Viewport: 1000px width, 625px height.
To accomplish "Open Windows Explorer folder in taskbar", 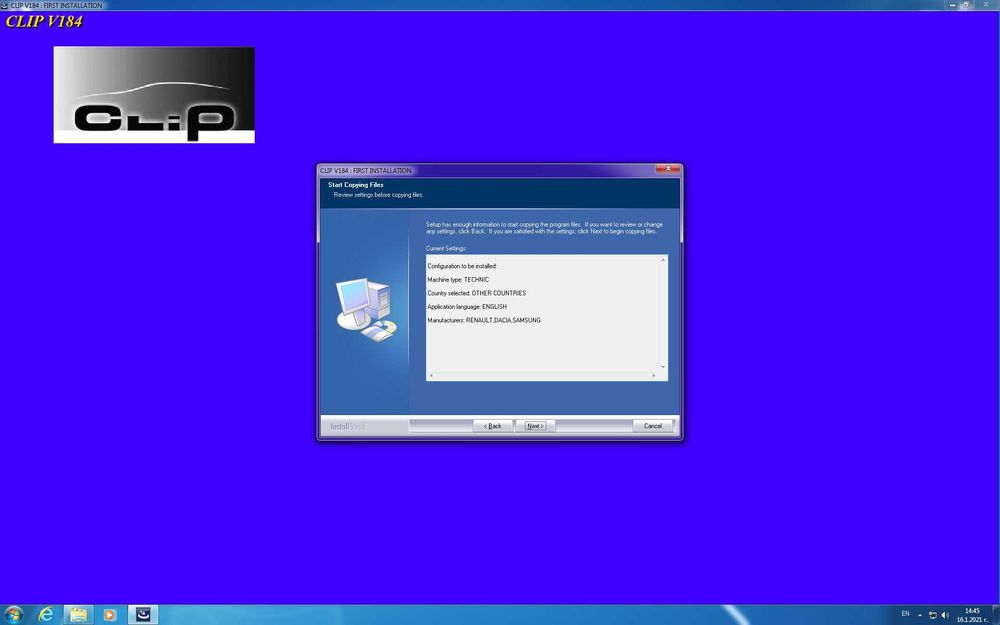I will point(78,615).
